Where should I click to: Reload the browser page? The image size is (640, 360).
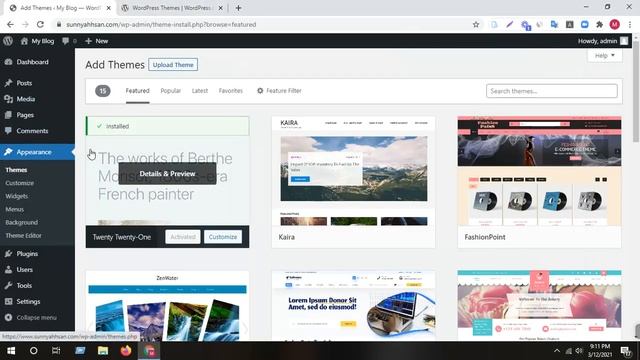point(40,24)
